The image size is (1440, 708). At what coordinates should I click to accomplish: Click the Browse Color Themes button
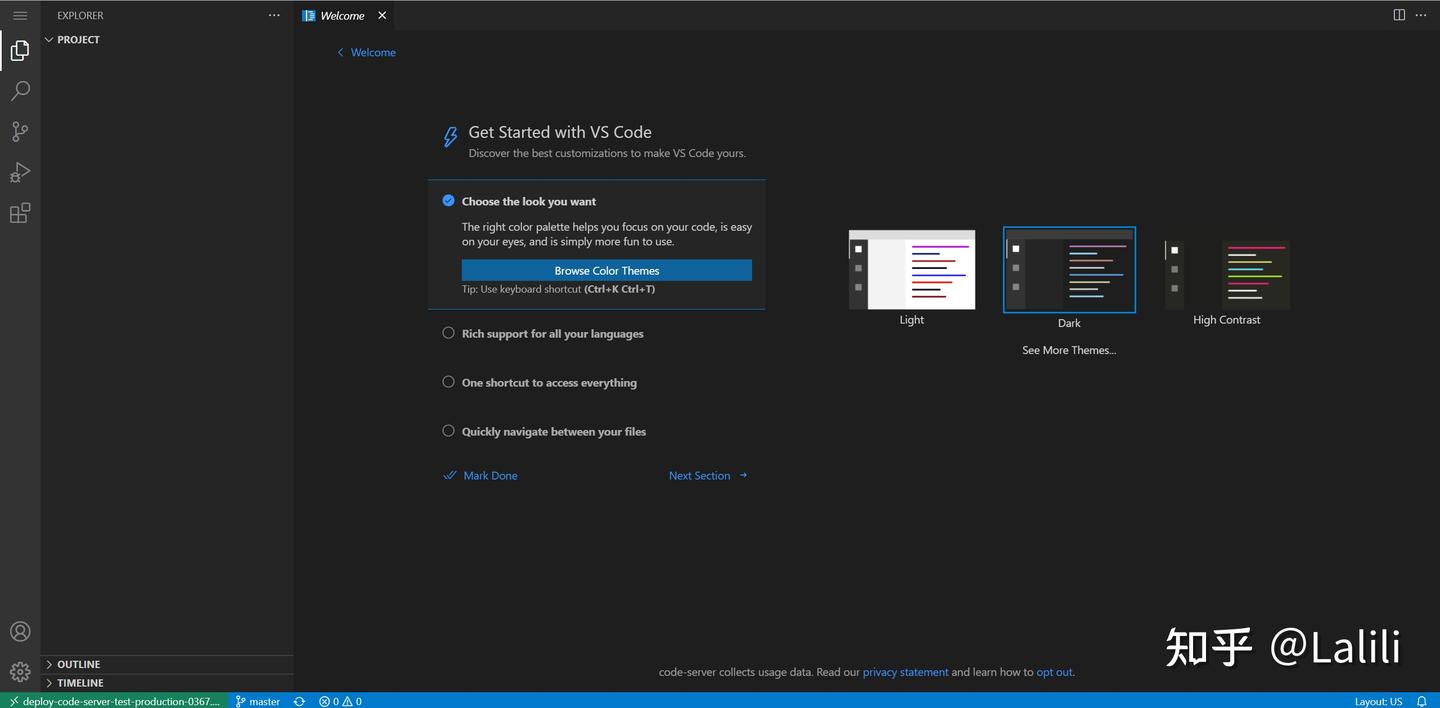click(x=606, y=271)
